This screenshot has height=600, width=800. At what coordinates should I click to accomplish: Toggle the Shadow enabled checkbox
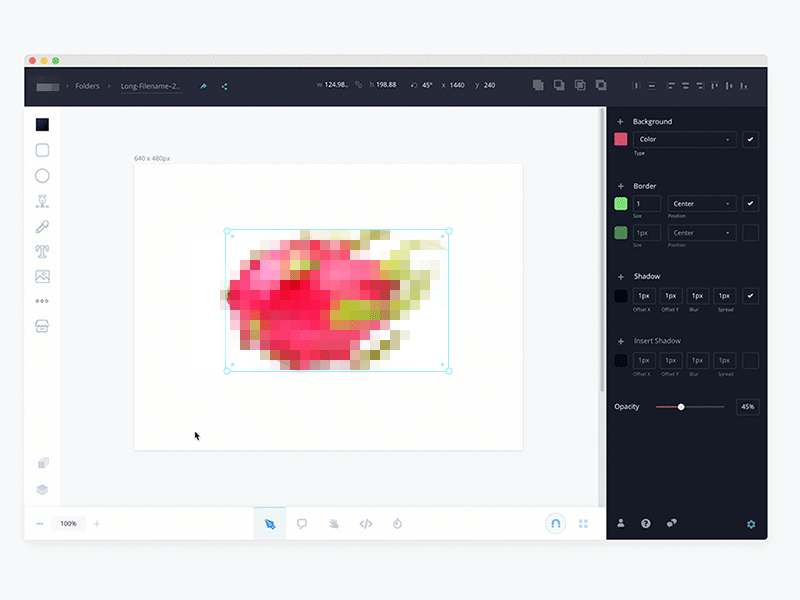tap(751, 296)
